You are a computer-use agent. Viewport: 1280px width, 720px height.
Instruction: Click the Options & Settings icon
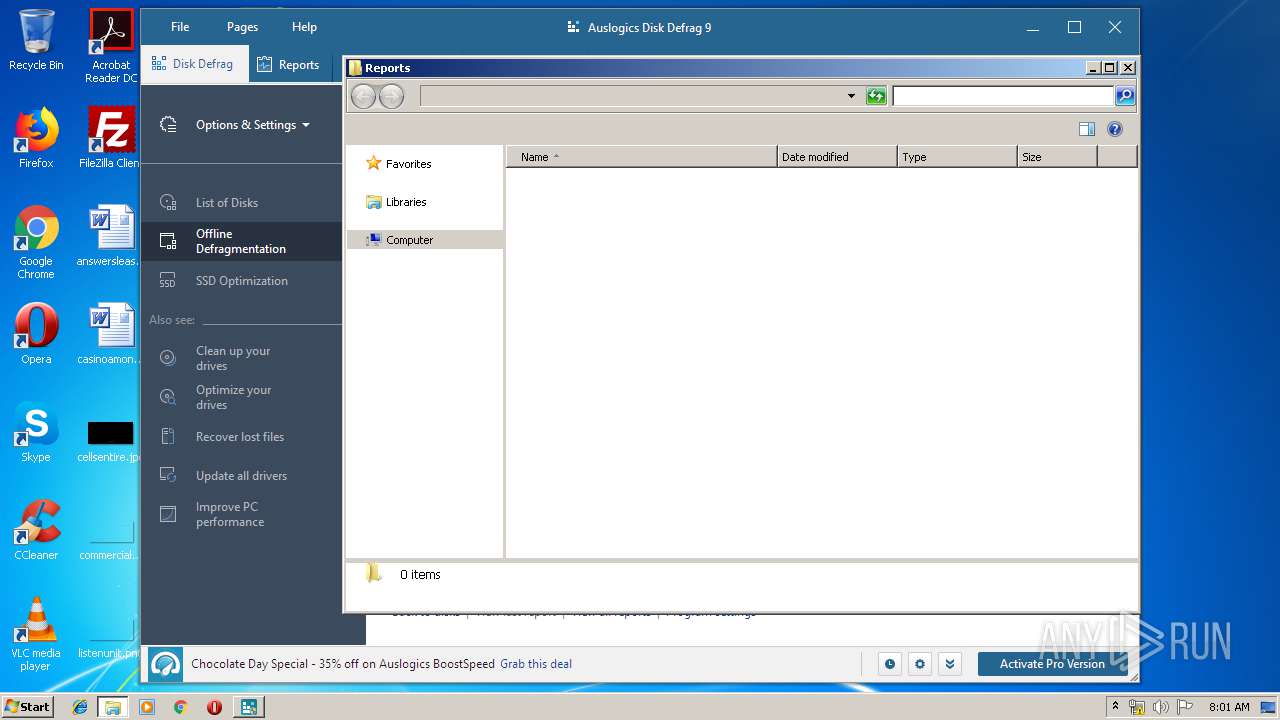point(168,125)
